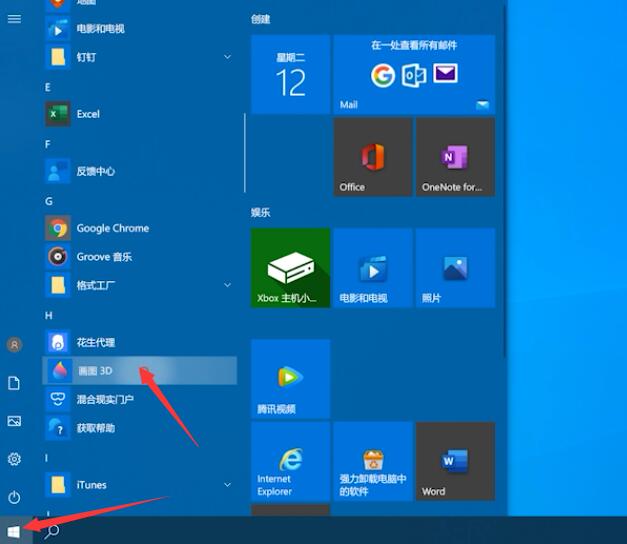
Task: Open the 强力卸载电脑中的软件 tile
Action: [373, 462]
